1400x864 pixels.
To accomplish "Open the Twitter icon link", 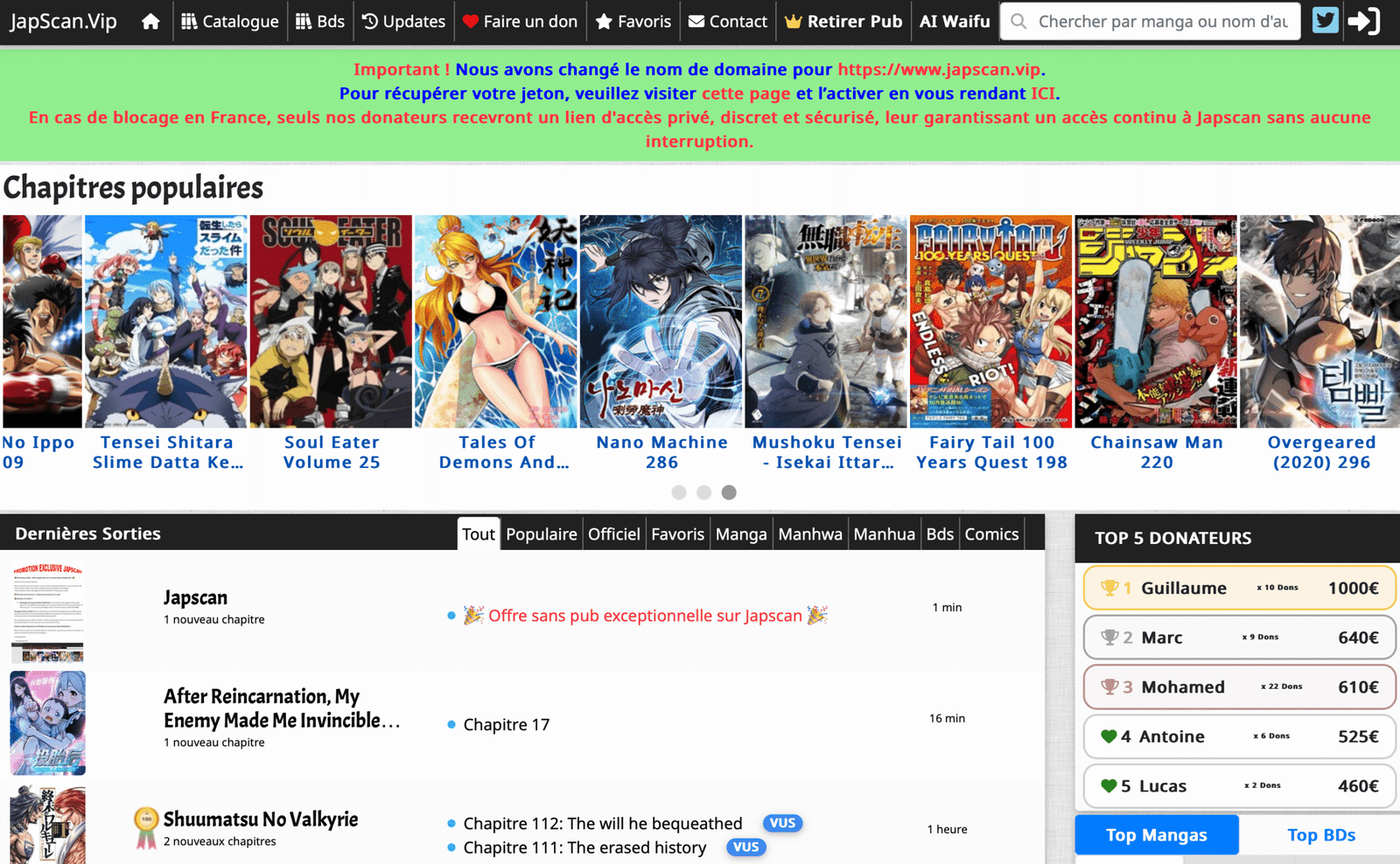I will pyautogui.click(x=1325, y=21).
